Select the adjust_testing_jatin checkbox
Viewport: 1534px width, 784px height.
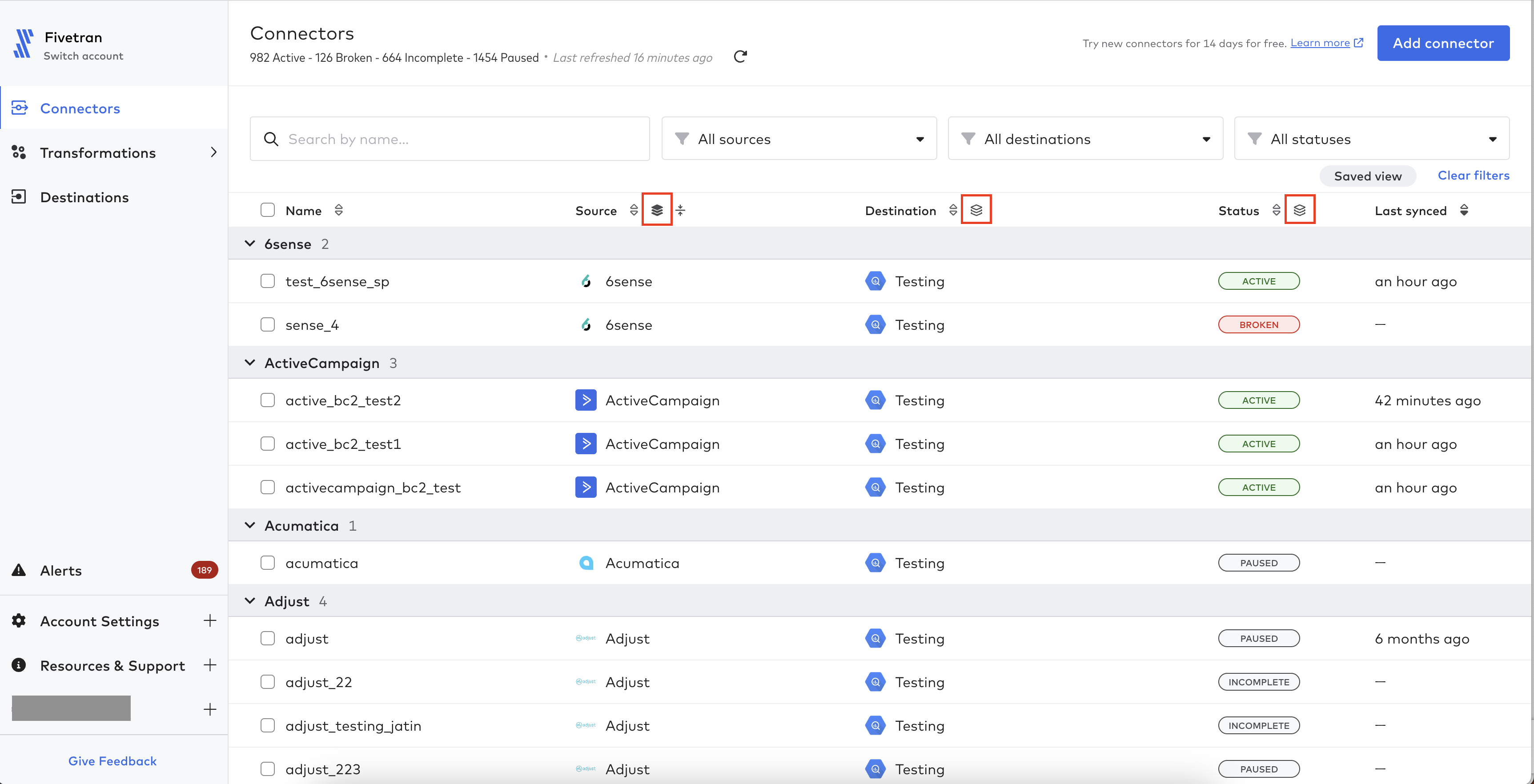click(267, 725)
